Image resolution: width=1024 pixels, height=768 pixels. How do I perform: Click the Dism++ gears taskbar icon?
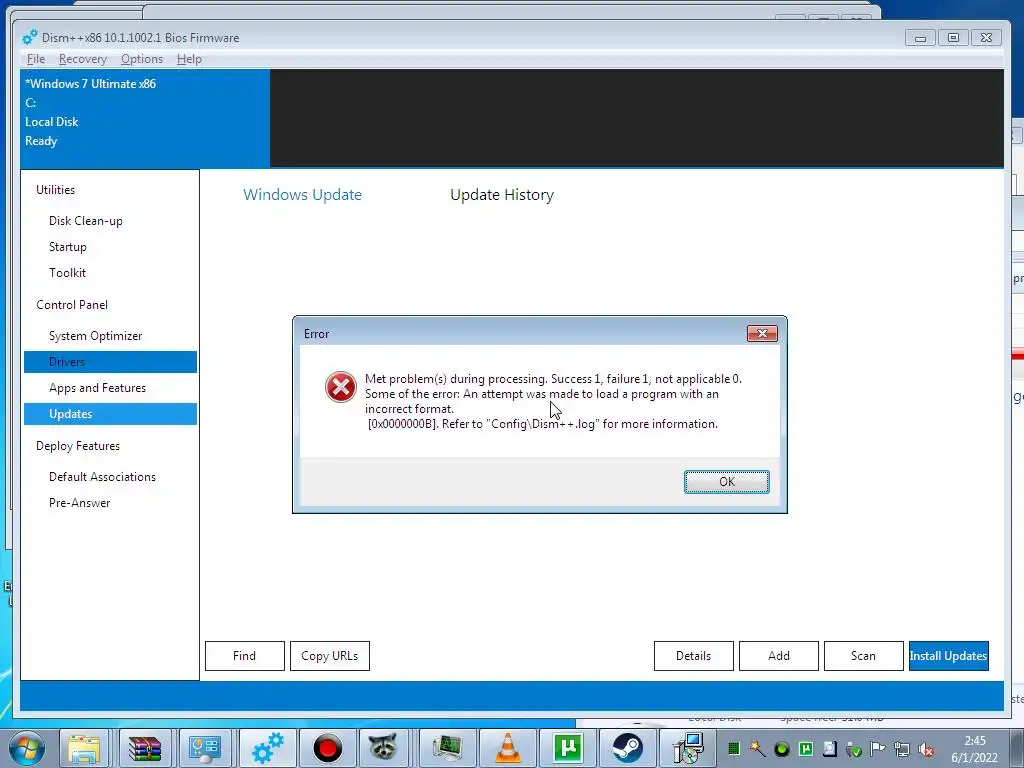[267, 748]
